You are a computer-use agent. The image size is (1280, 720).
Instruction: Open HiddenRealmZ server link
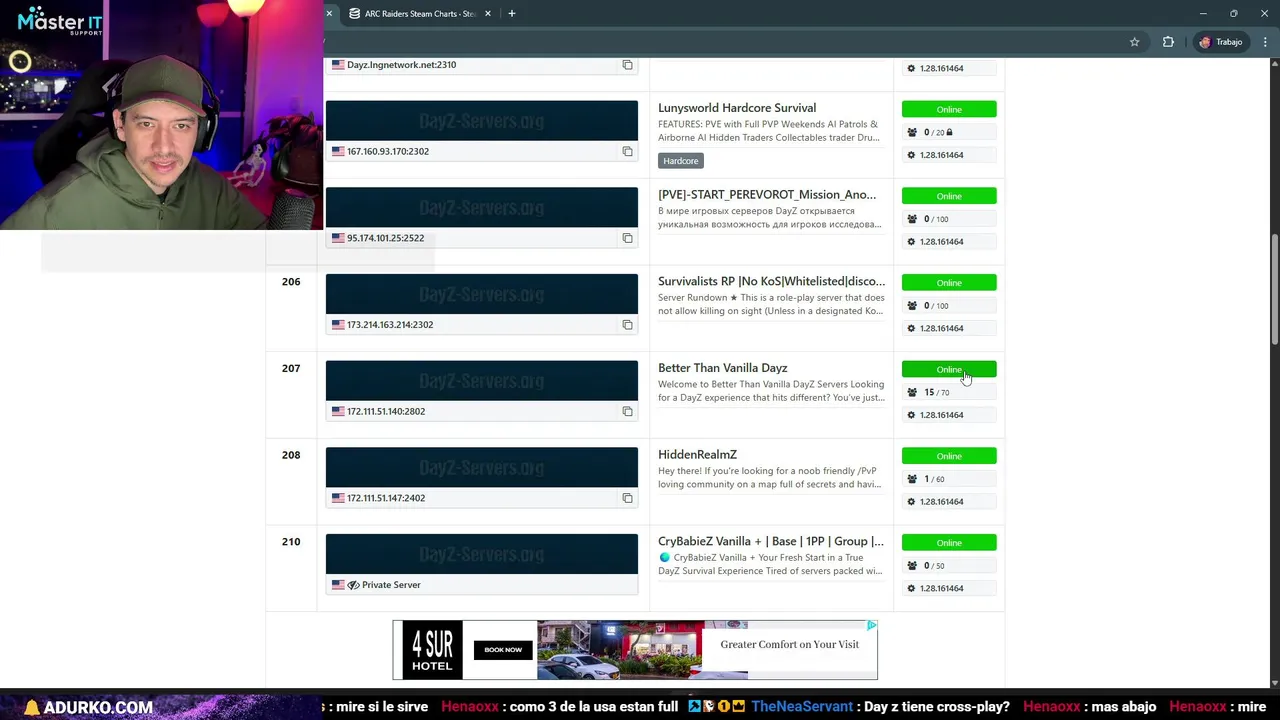697,455
